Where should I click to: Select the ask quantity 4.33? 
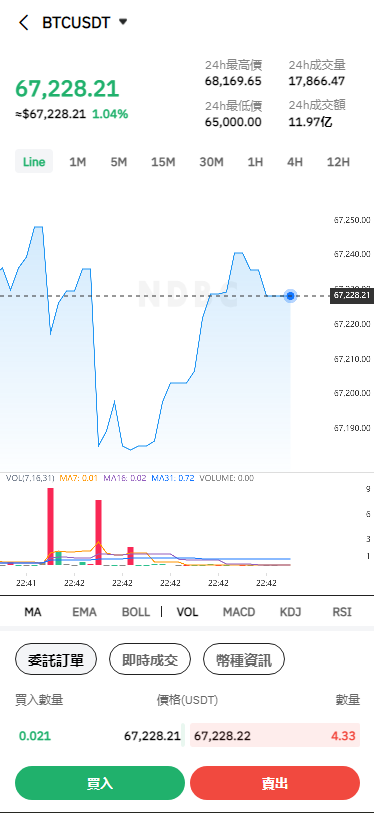pos(344,736)
